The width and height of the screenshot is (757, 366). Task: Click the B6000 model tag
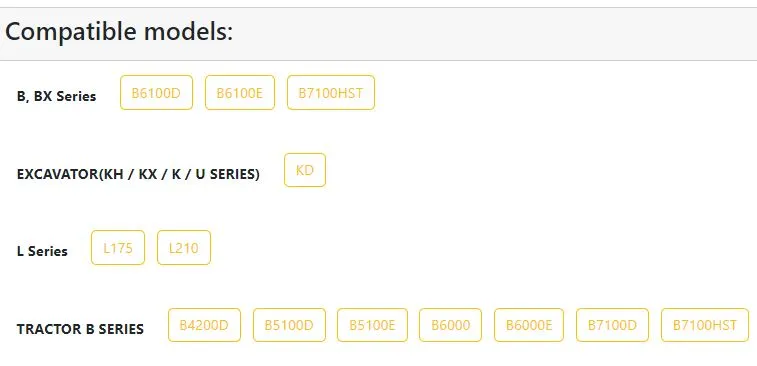pyautogui.click(x=450, y=325)
